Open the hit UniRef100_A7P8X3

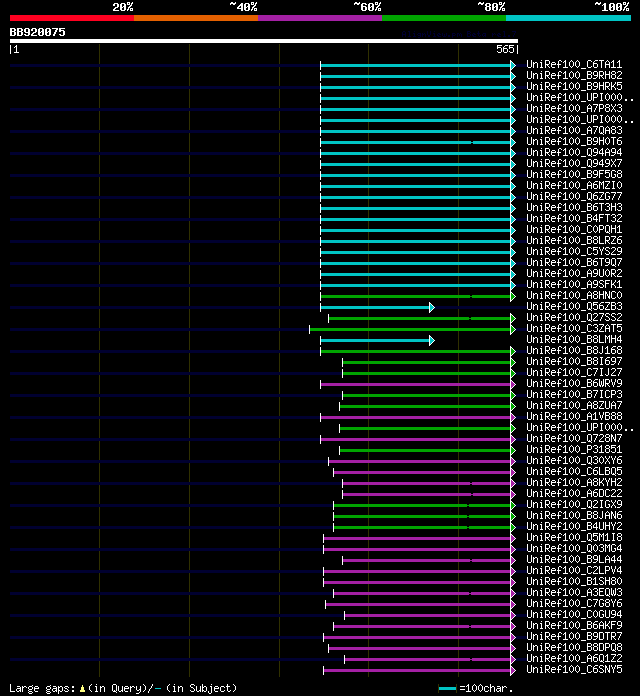click(x=574, y=108)
